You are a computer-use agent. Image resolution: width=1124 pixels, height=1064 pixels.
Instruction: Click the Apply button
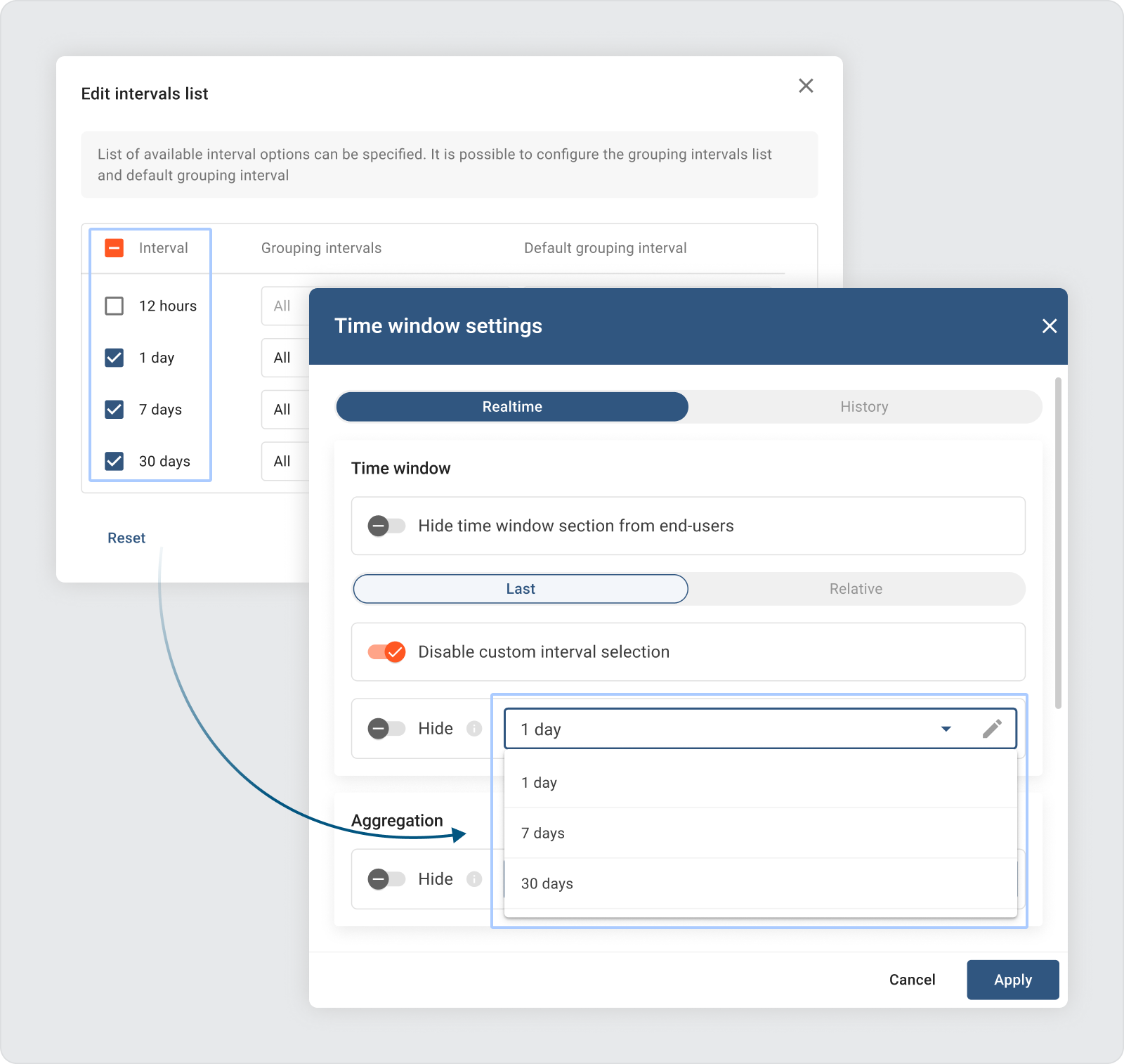[1012, 980]
